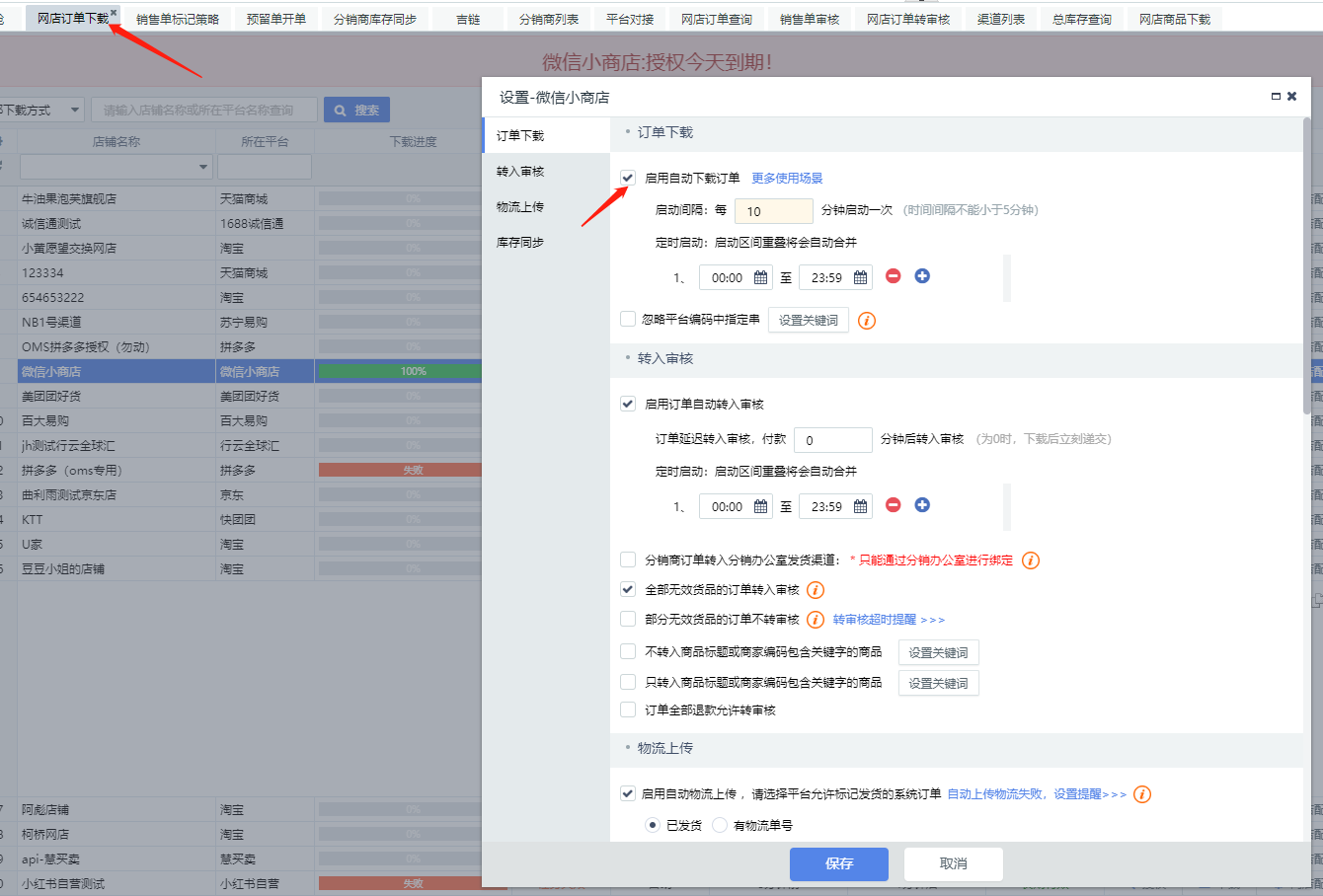
Task: Select 物流上传 in settings sidebar
Action: tap(546, 207)
